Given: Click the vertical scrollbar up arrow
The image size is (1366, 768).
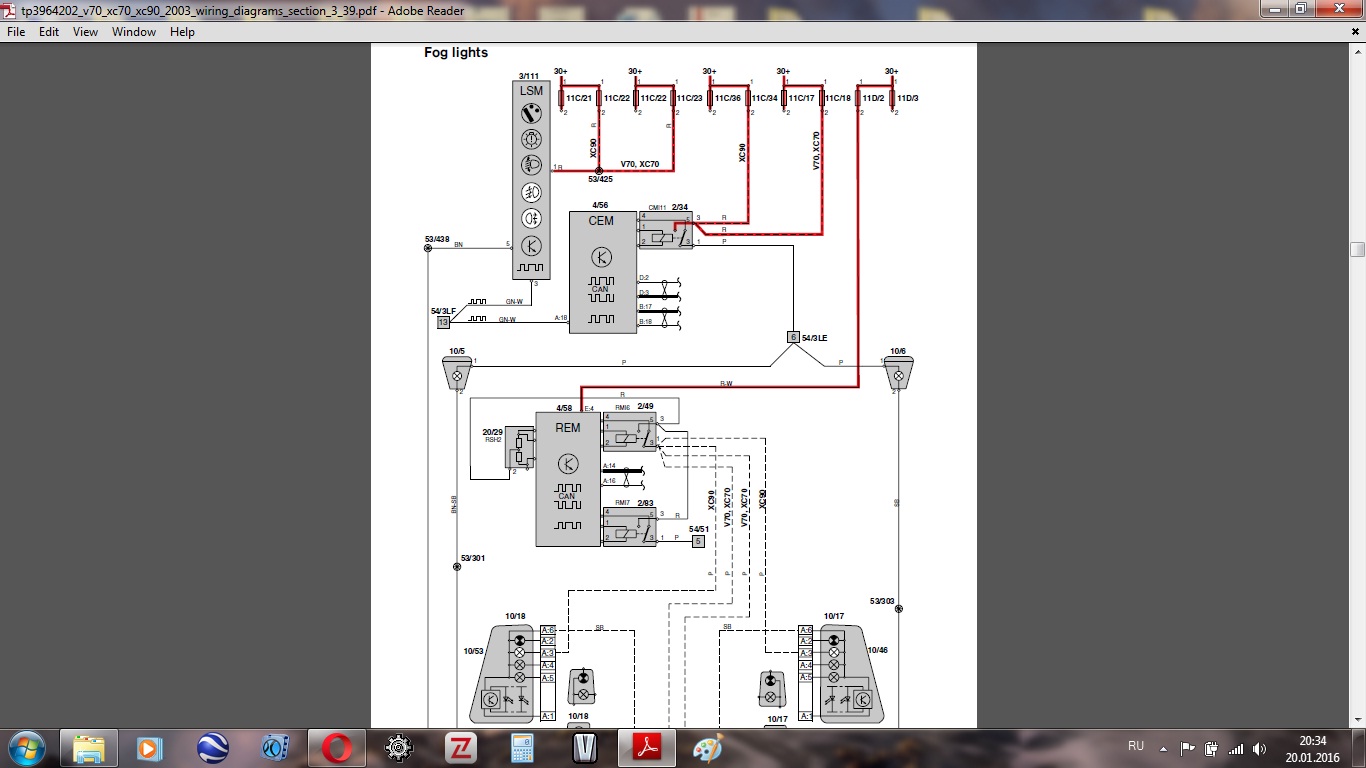Looking at the screenshot, I should pyautogui.click(x=1357, y=50).
